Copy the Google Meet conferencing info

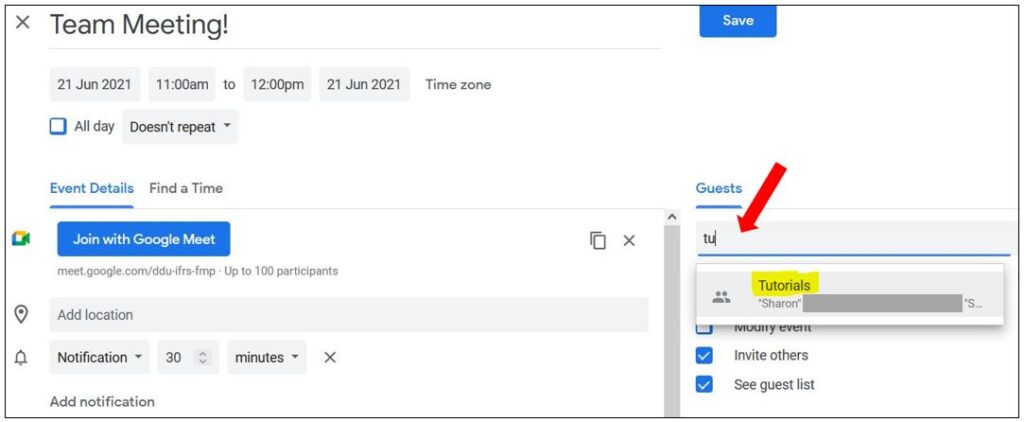click(598, 240)
